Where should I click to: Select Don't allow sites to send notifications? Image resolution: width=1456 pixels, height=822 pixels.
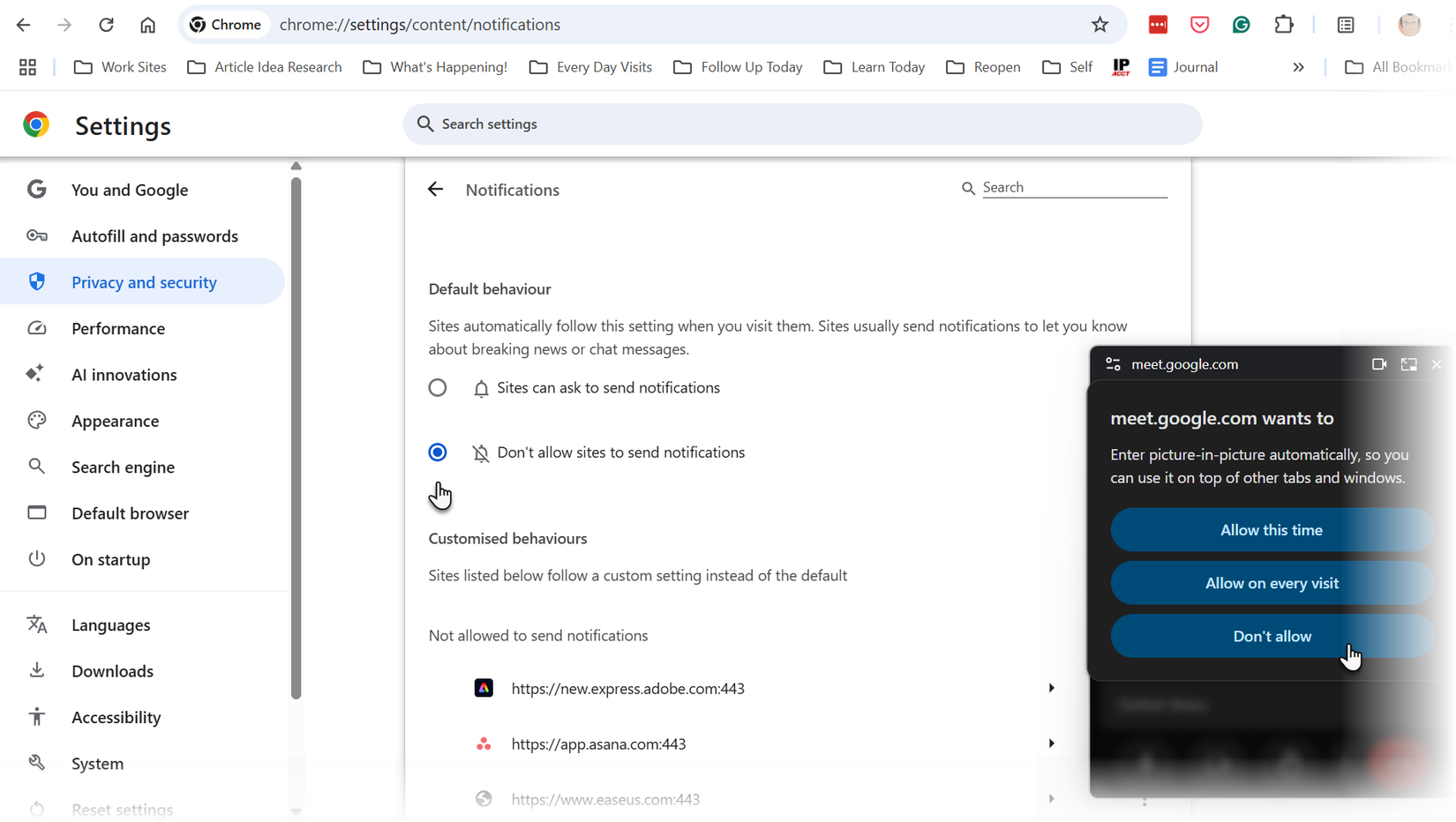click(x=438, y=452)
